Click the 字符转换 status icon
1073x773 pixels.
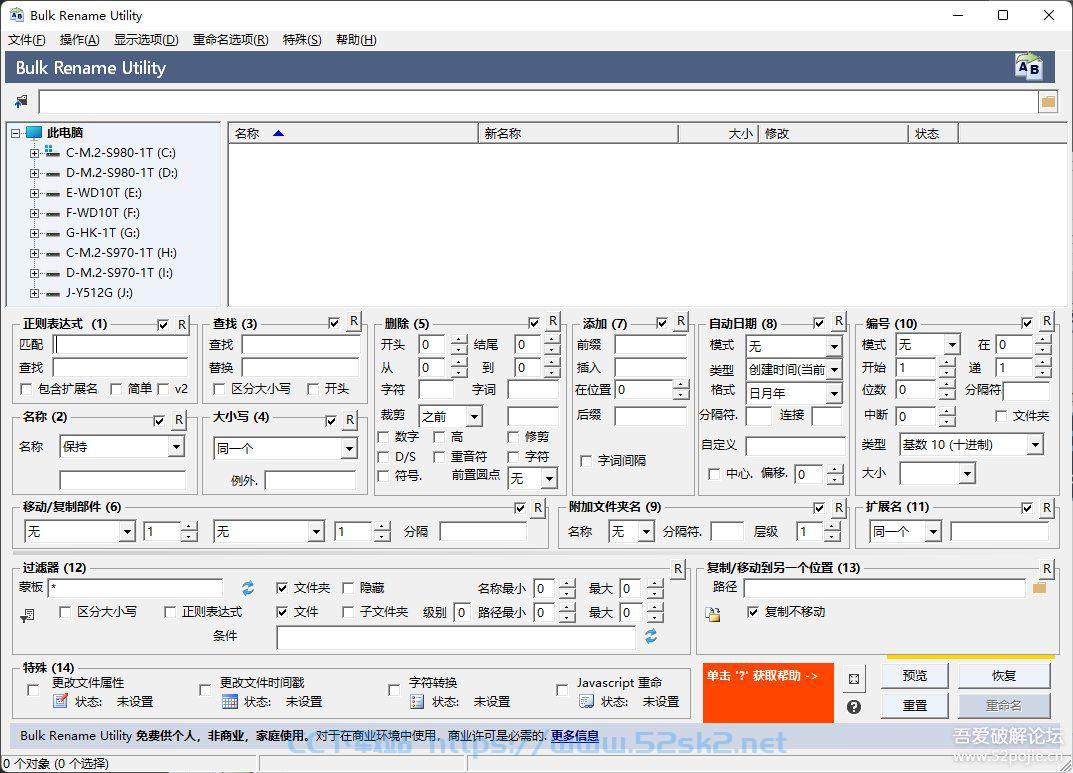(417, 701)
